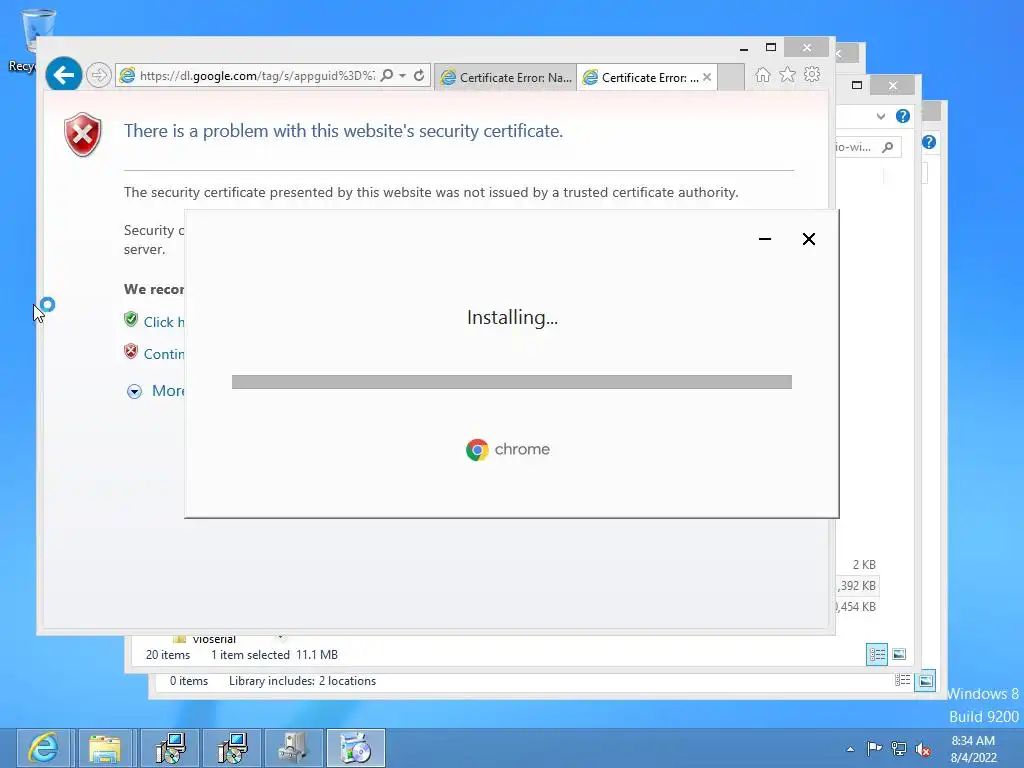Image resolution: width=1024 pixels, height=768 pixels.
Task: Open the server installer taskbar icon
Action: click(x=293, y=748)
